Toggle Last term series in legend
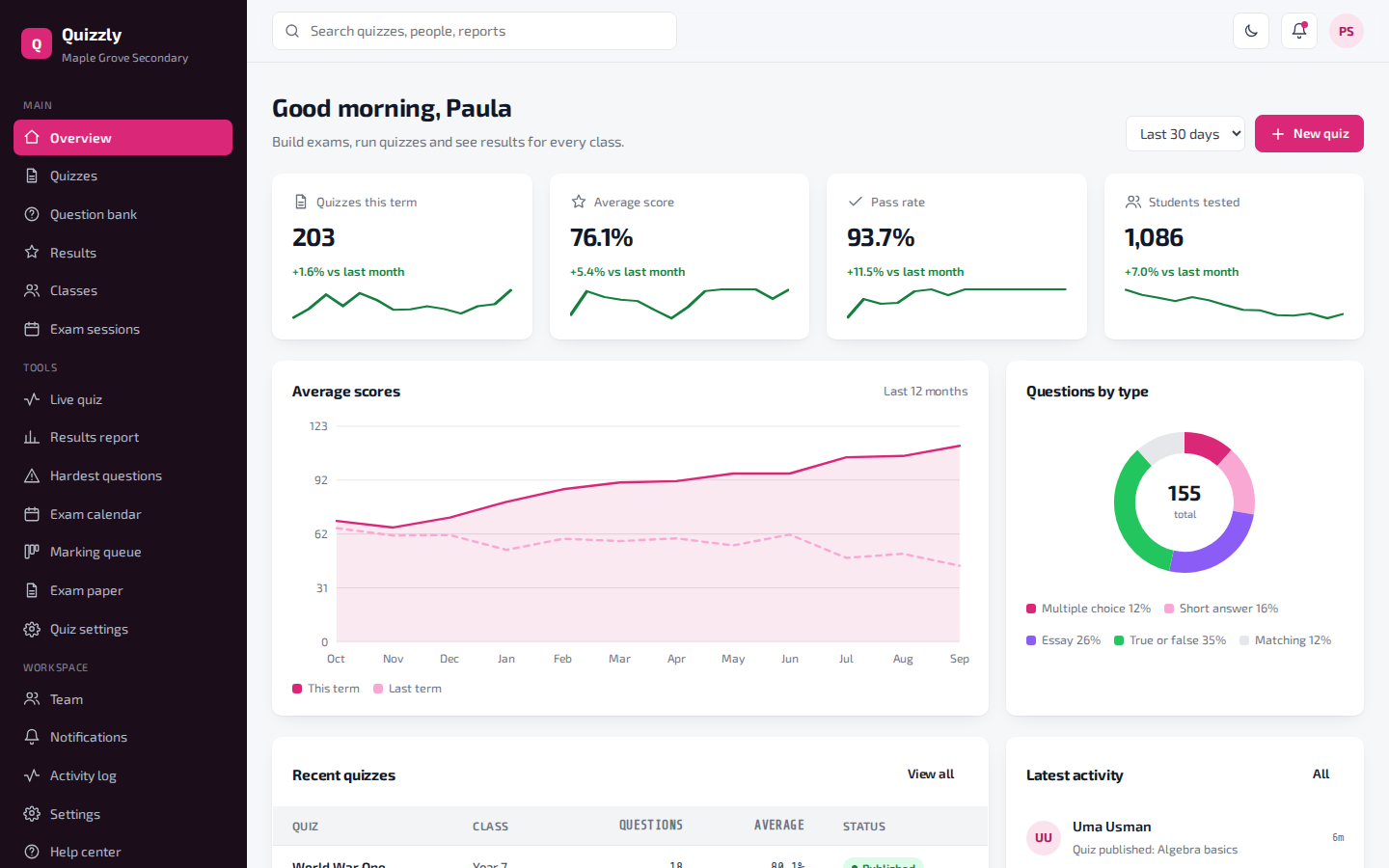This screenshot has height=868, width=1389. tap(407, 689)
